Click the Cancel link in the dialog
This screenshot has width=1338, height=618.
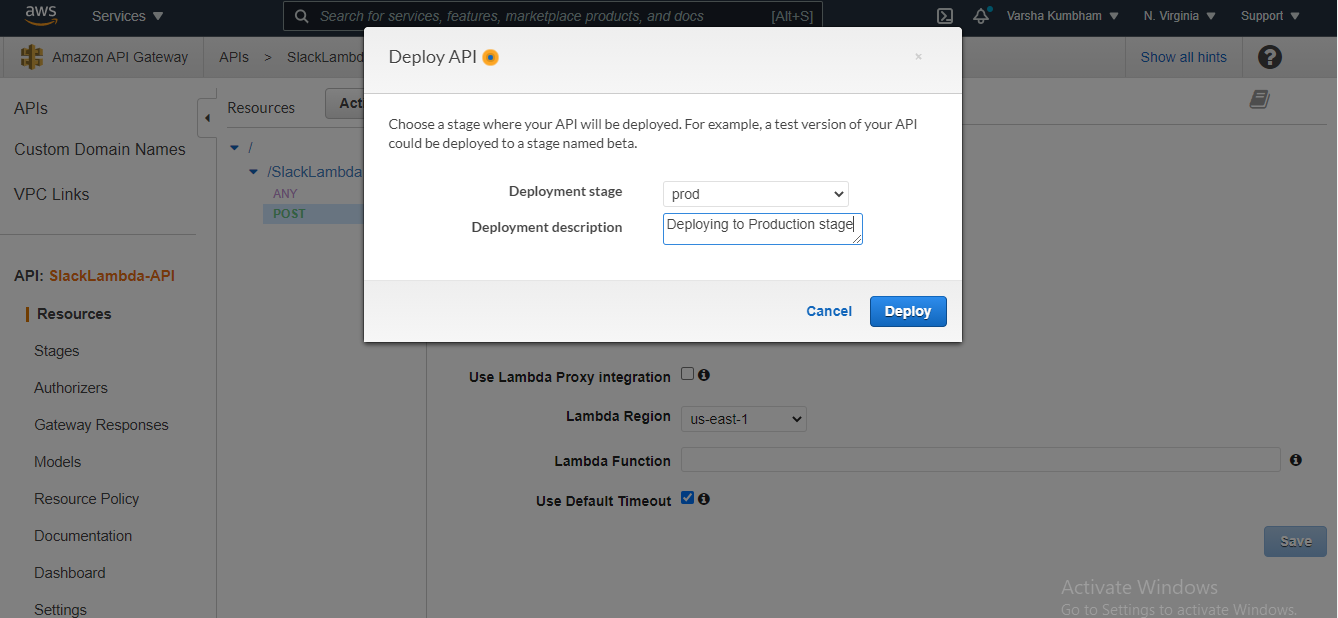[829, 311]
